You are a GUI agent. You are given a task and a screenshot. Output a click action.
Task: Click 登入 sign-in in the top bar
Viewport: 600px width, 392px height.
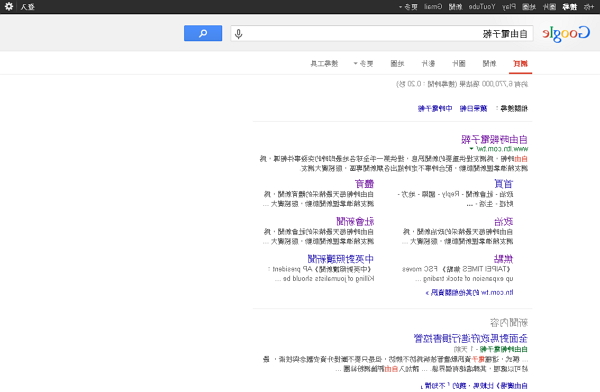click(x=28, y=7)
